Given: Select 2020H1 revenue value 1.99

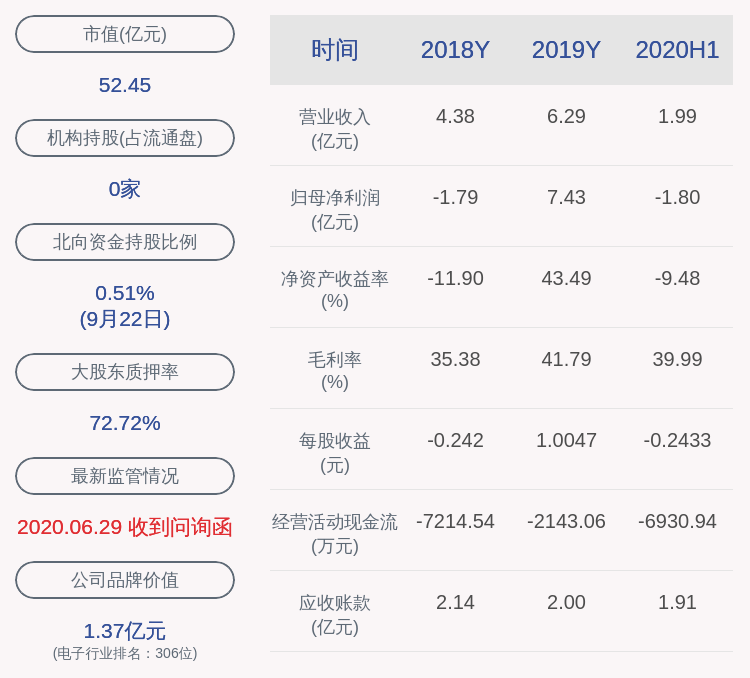Looking at the screenshot, I should [677, 117].
